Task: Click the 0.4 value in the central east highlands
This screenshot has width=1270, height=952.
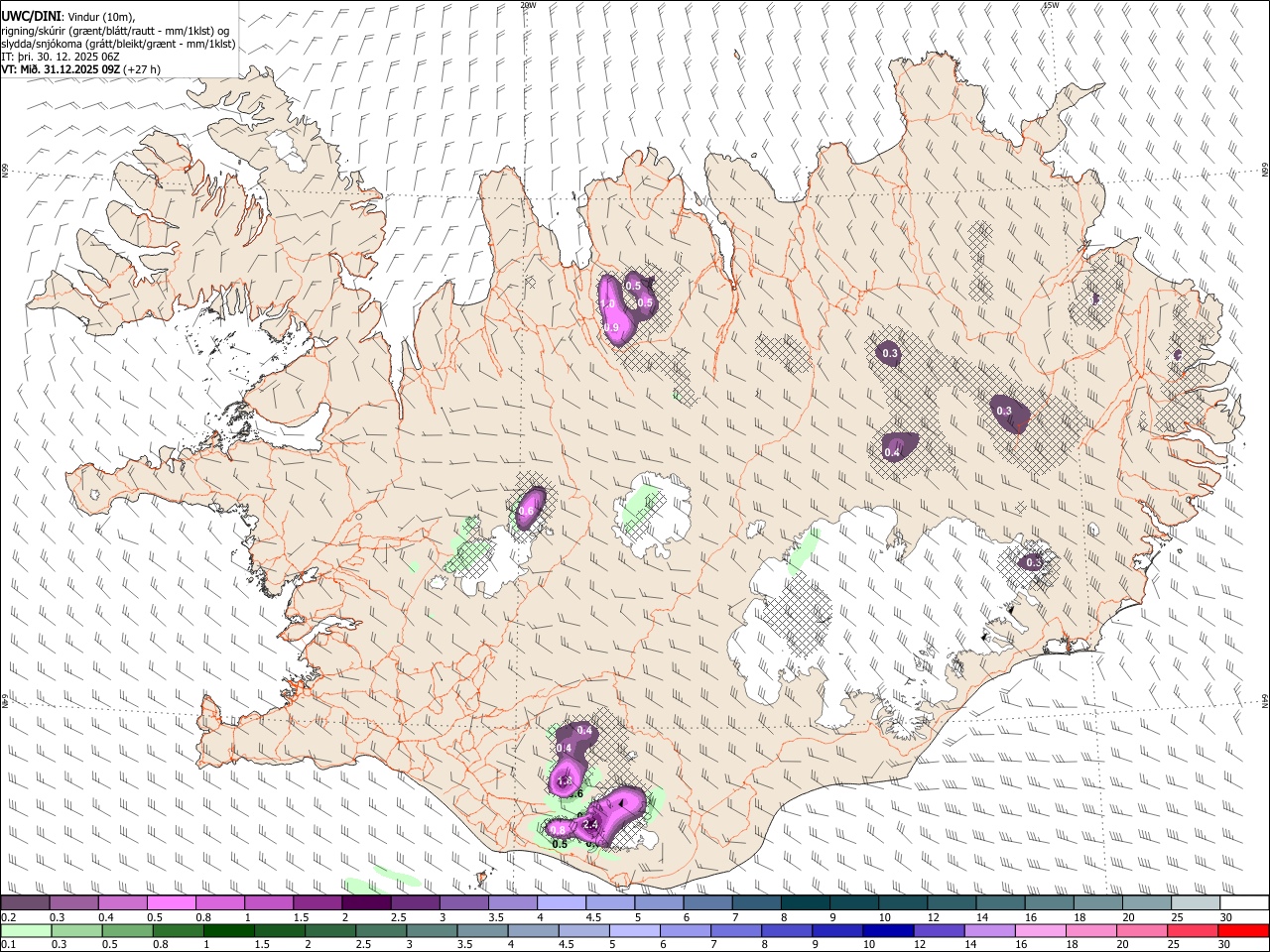Action: 892,452
